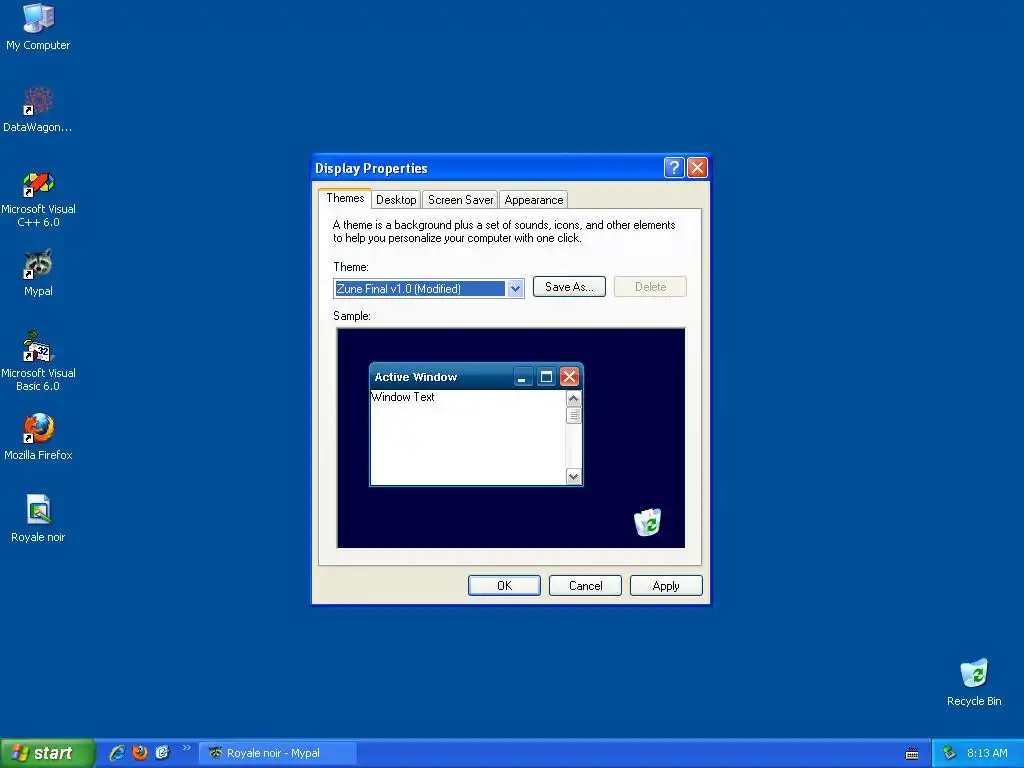Click the Display Properties title bar text
Viewport: 1024px width, 768px height.
(371, 168)
